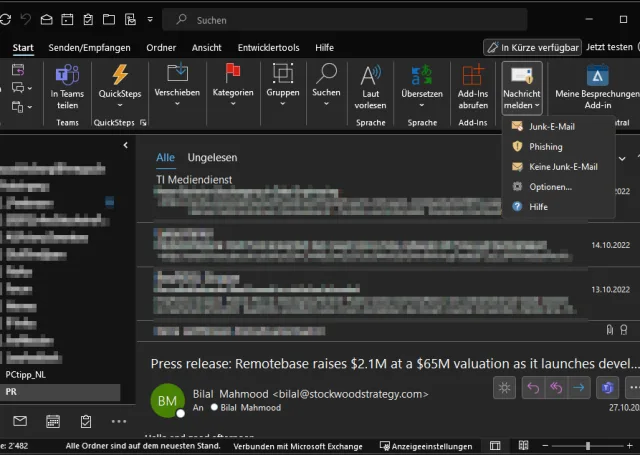
Task: Collapse the folder pane with chevron
Action: [x=125, y=146]
